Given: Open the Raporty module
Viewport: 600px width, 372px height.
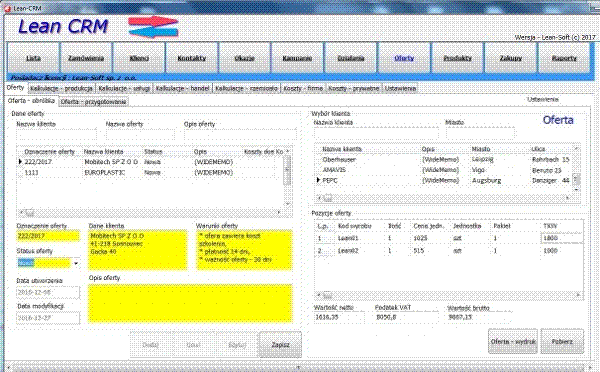Looking at the screenshot, I should [x=564, y=58].
